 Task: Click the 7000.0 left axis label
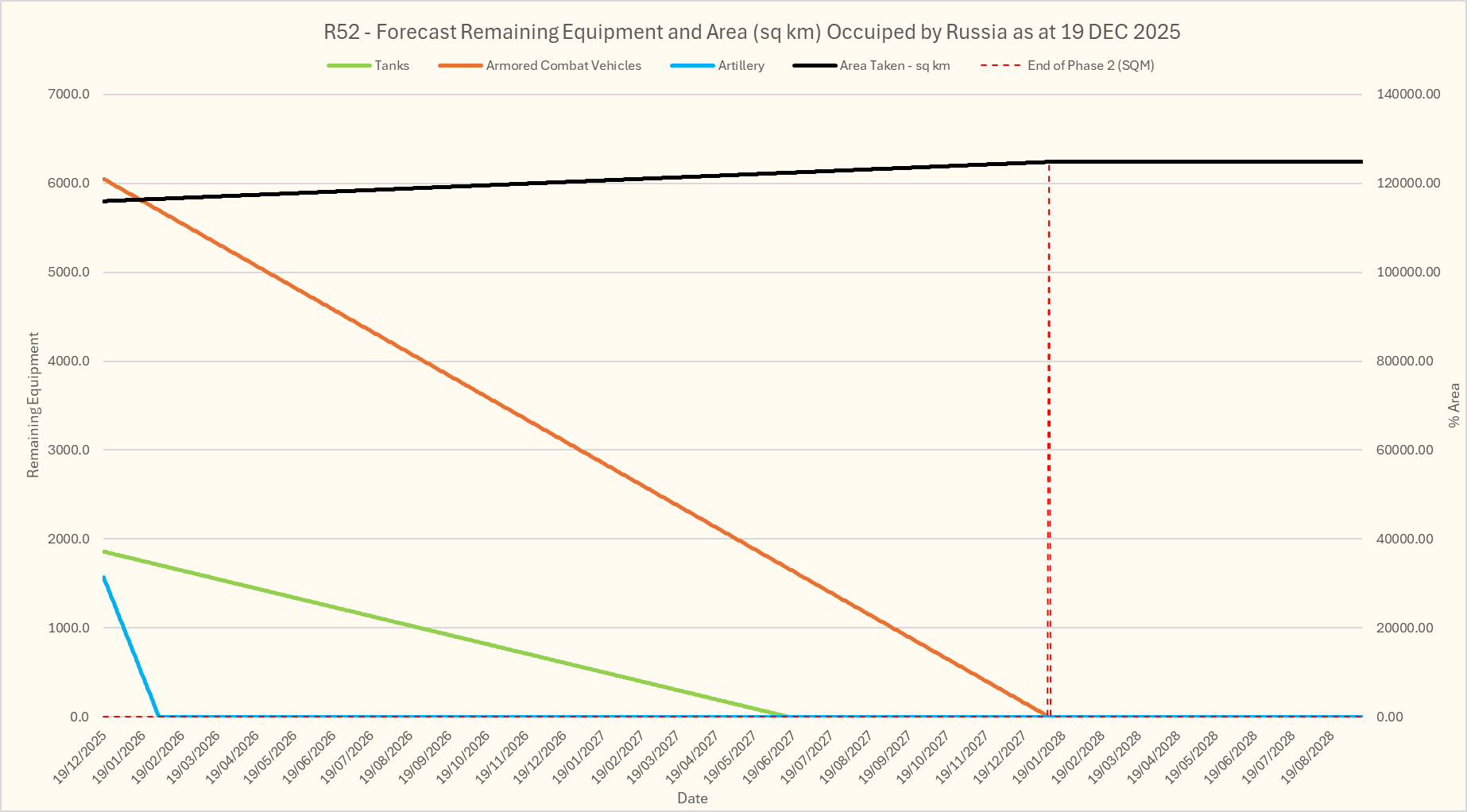point(68,94)
